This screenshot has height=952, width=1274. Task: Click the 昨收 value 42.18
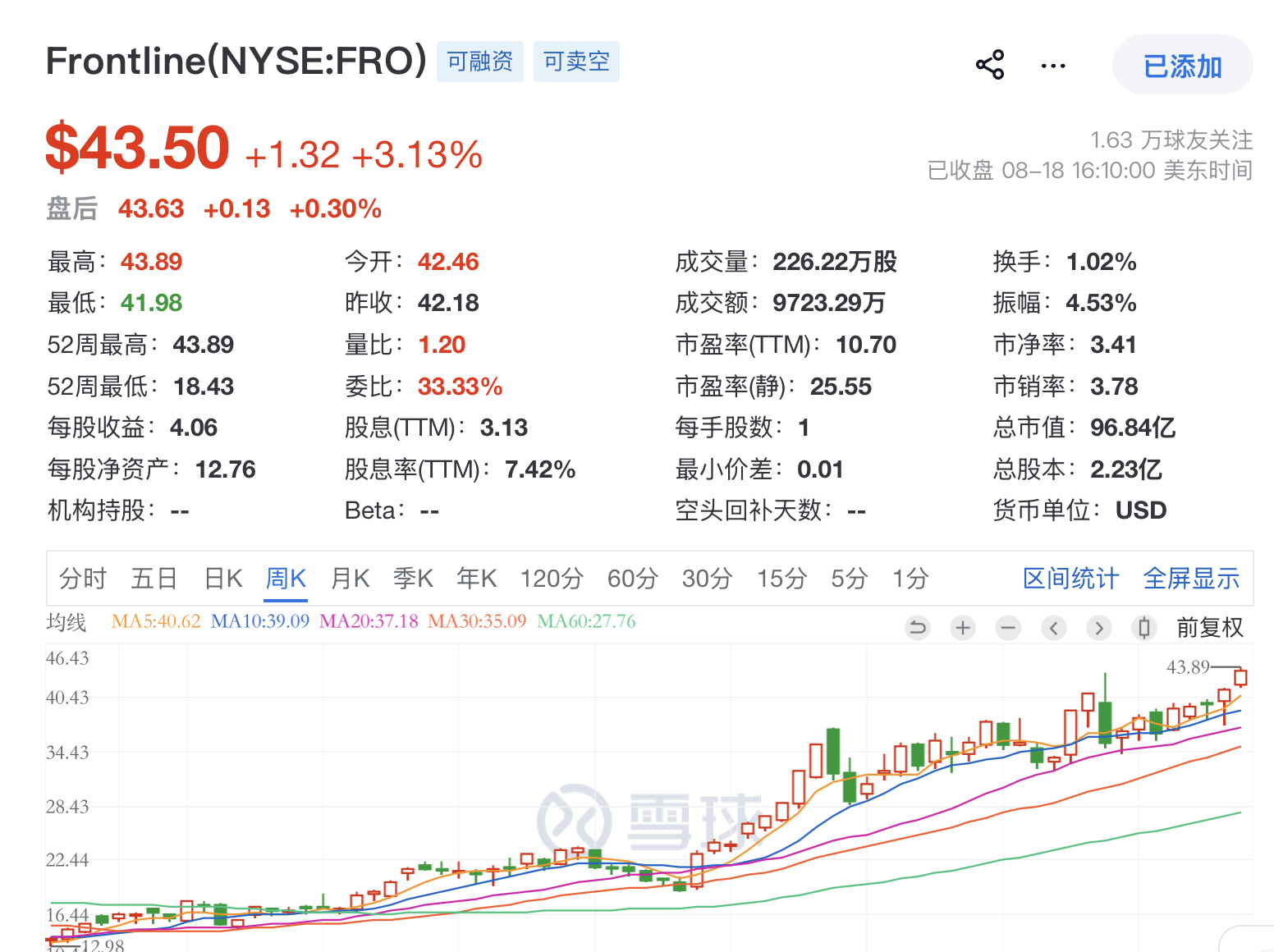(448, 303)
